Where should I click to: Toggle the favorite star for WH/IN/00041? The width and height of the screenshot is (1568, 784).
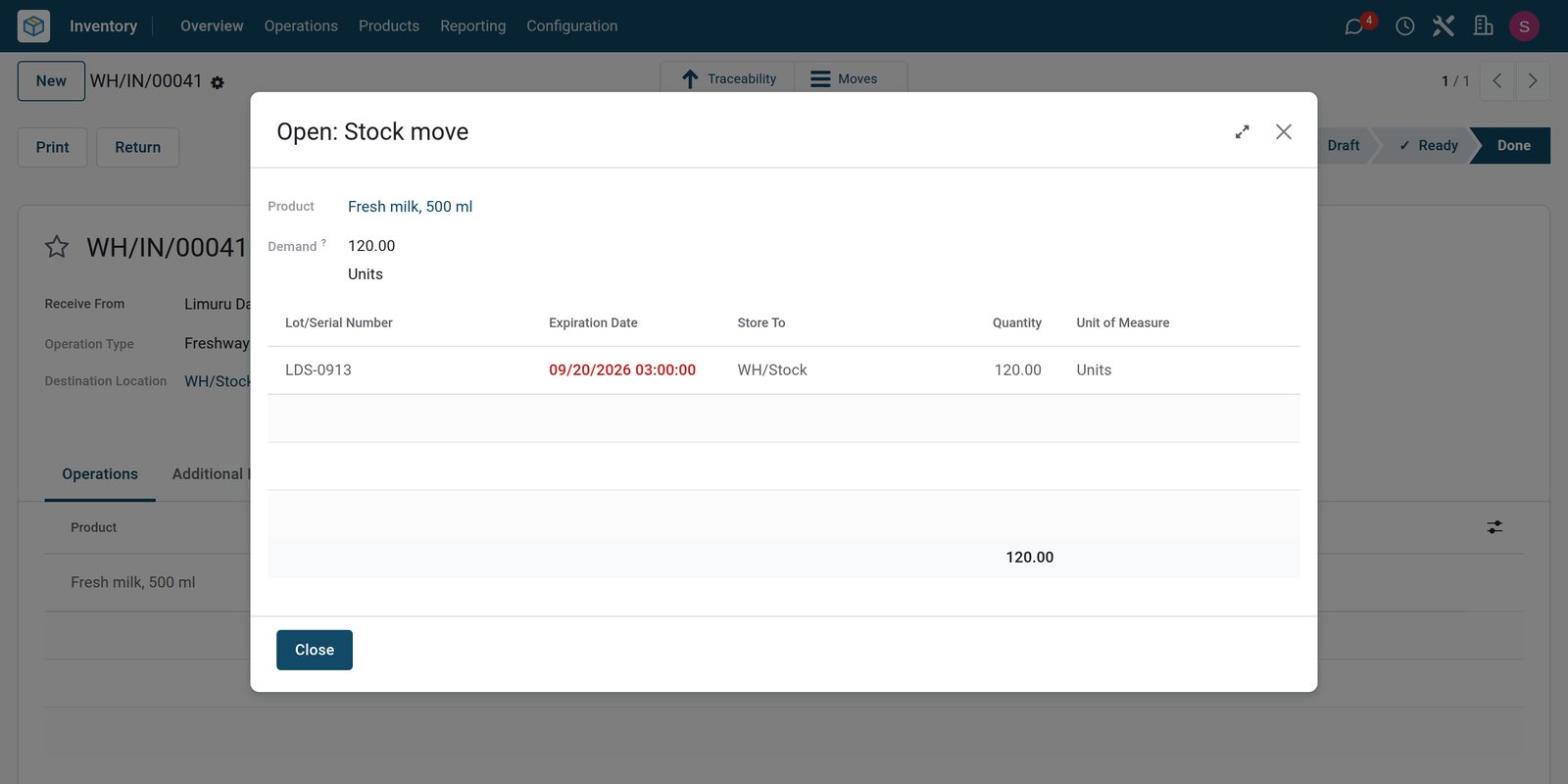click(57, 247)
